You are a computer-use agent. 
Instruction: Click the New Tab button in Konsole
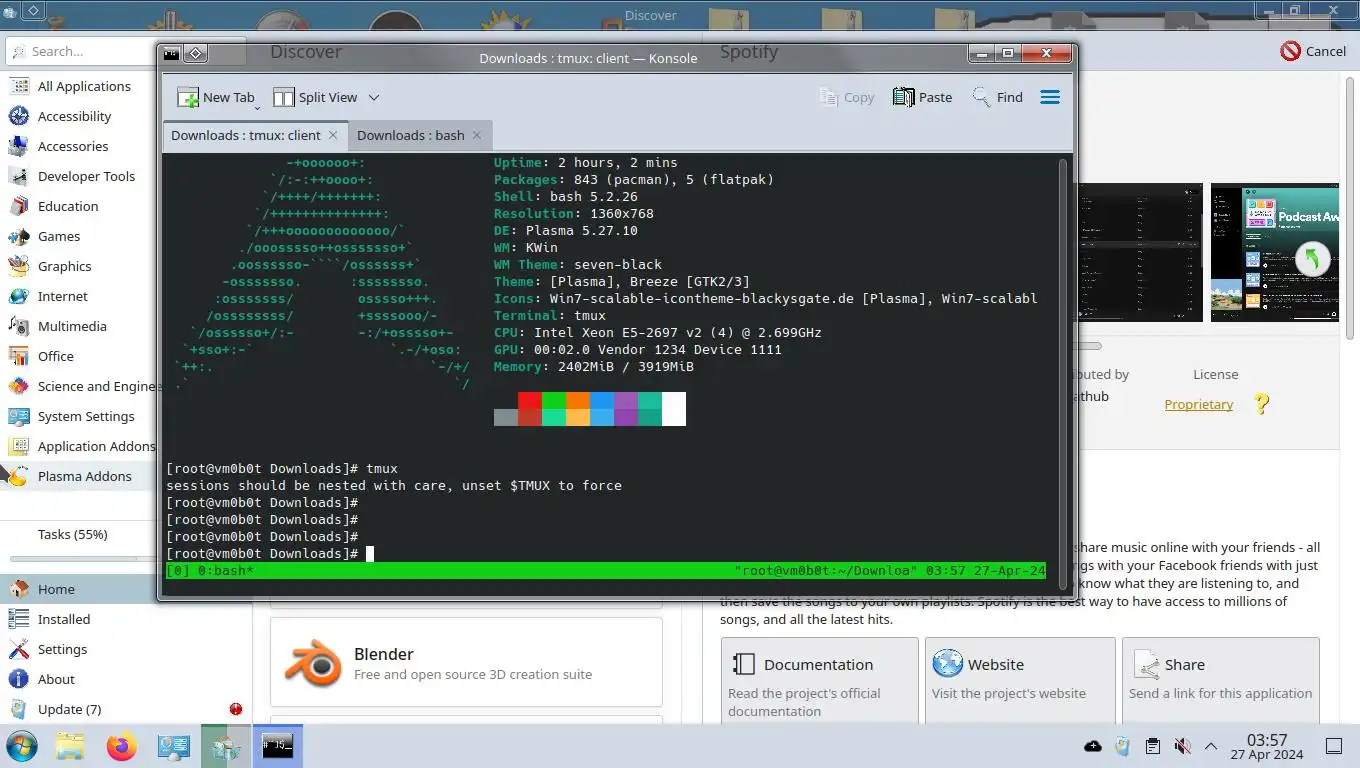pyautogui.click(x=215, y=97)
